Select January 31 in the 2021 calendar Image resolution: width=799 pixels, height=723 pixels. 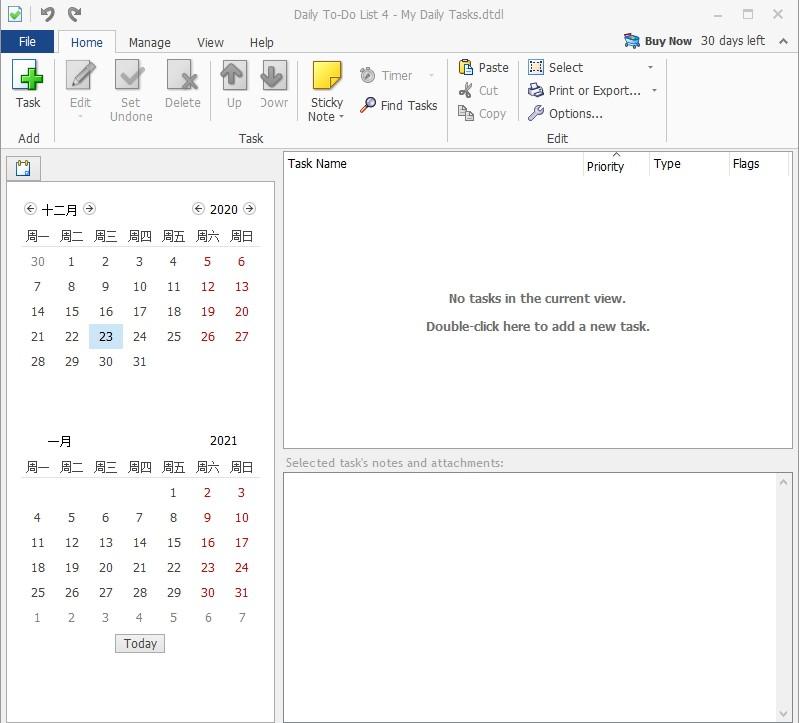tap(242, 593)
